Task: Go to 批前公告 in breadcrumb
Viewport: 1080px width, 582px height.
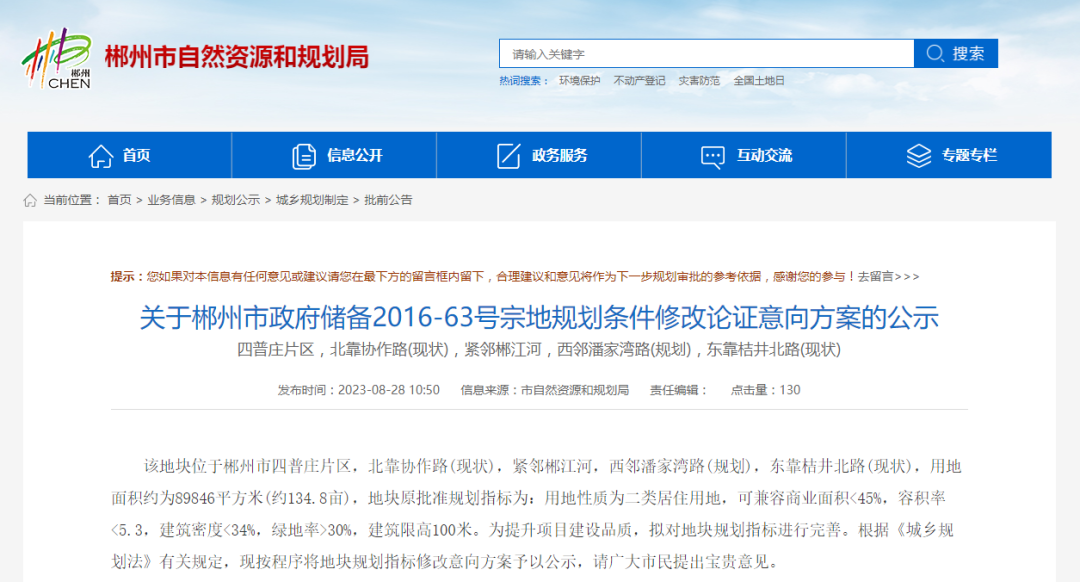Action: click(x=388, y=200)
